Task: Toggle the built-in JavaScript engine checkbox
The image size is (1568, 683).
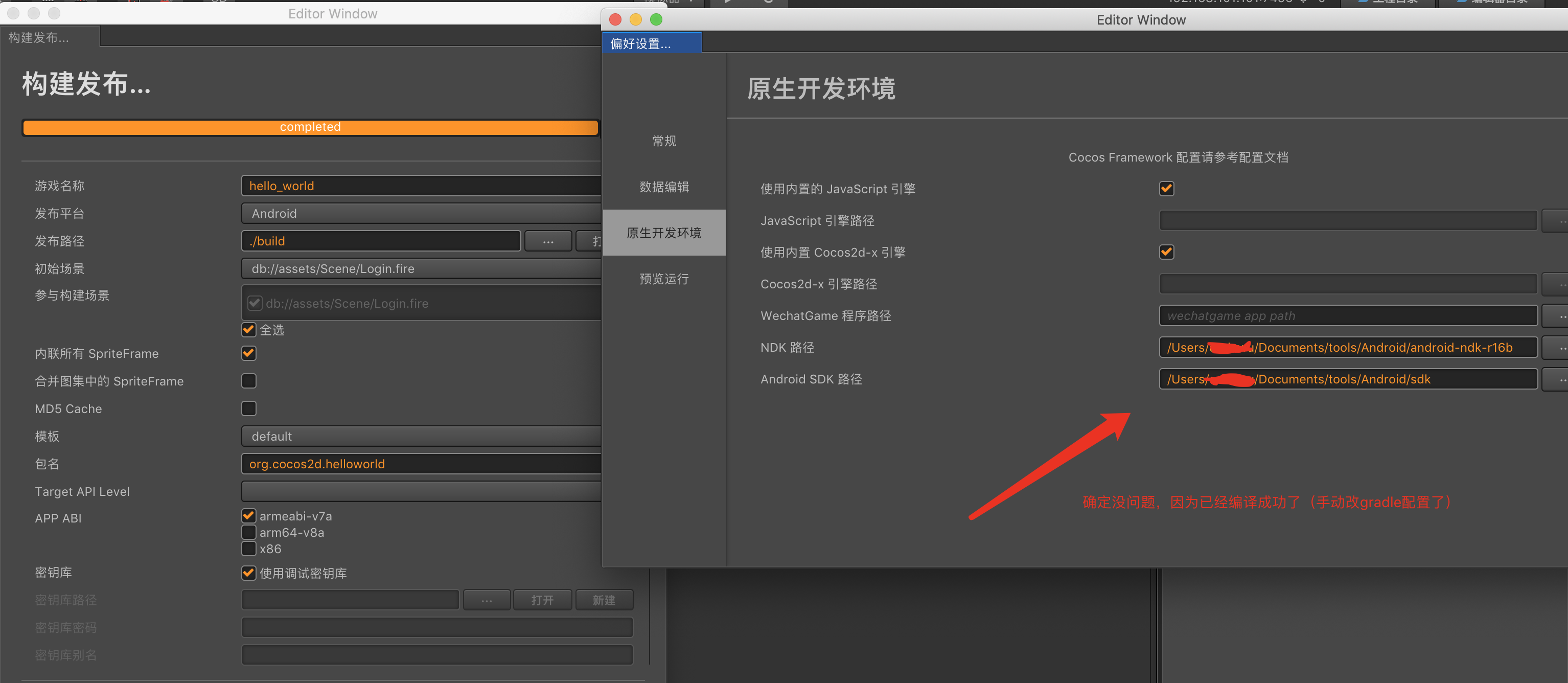Action: pyautogui.click(x=1166, y=189)
